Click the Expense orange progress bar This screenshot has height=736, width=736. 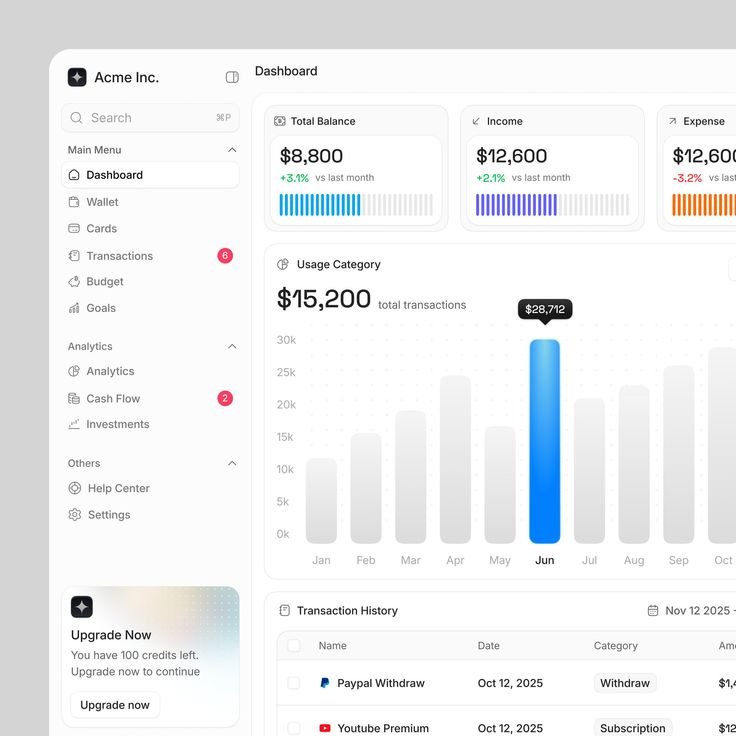tap(704, 205)
